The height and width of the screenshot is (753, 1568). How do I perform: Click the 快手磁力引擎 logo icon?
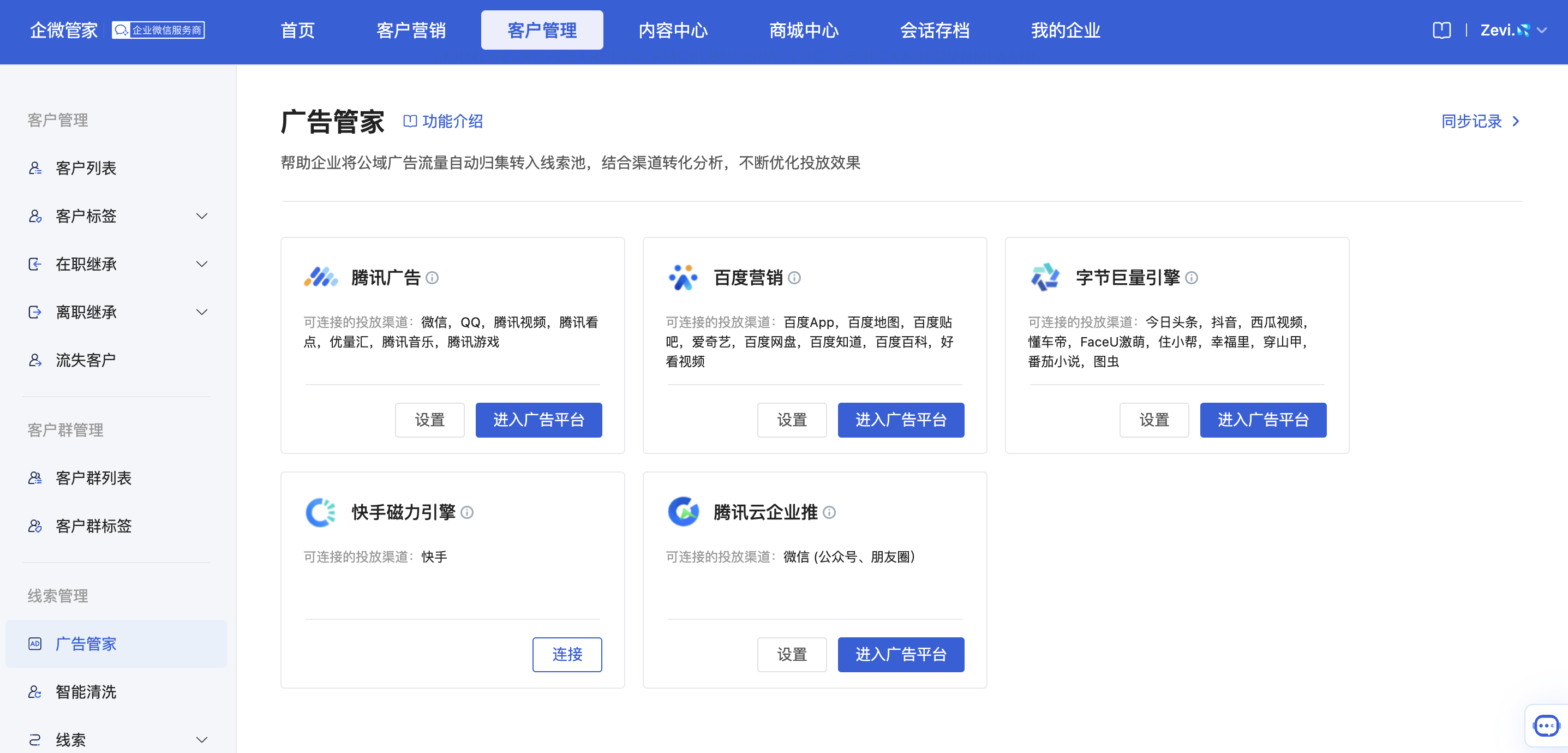coord(321,512)
